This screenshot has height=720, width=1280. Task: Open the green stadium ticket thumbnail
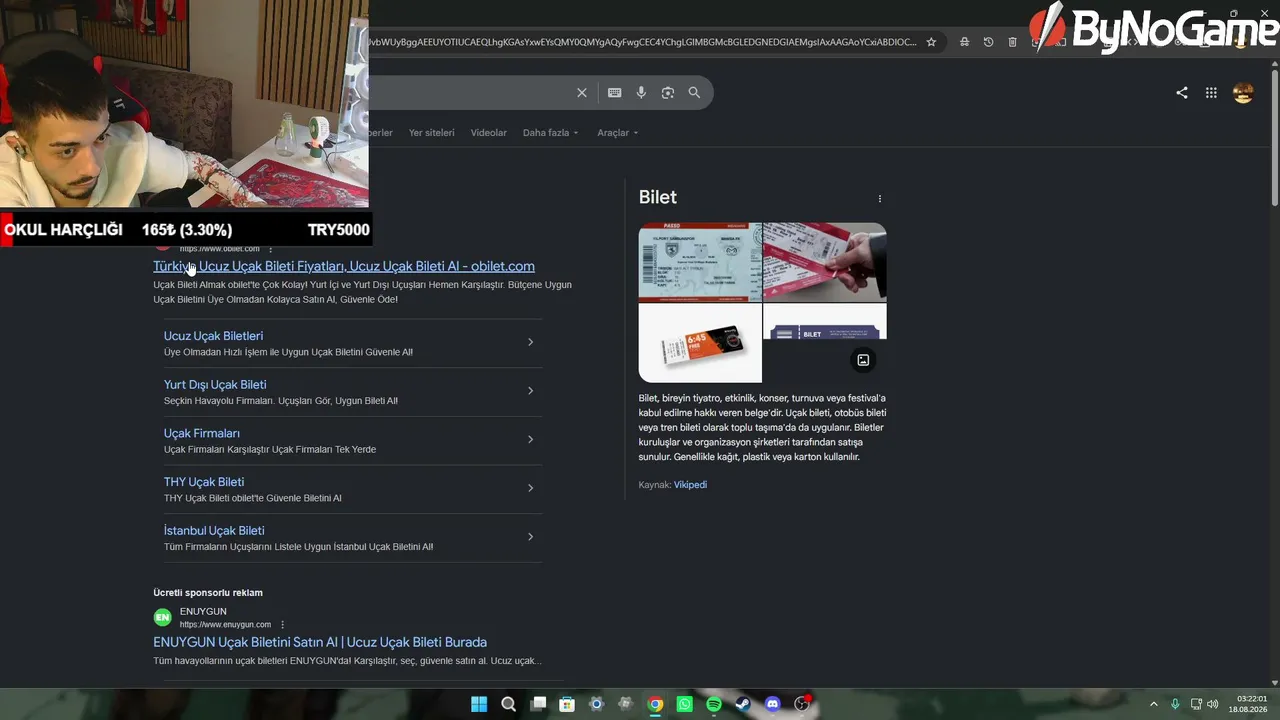tap(700, 262)
